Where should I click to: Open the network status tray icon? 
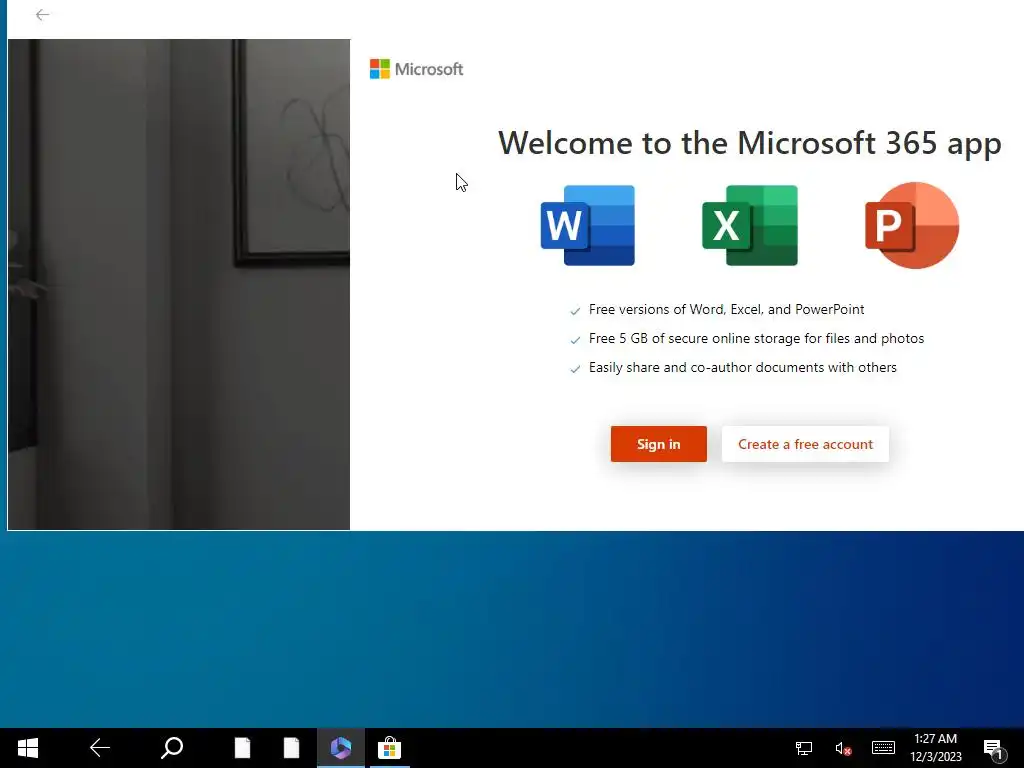tap(803, 748)
